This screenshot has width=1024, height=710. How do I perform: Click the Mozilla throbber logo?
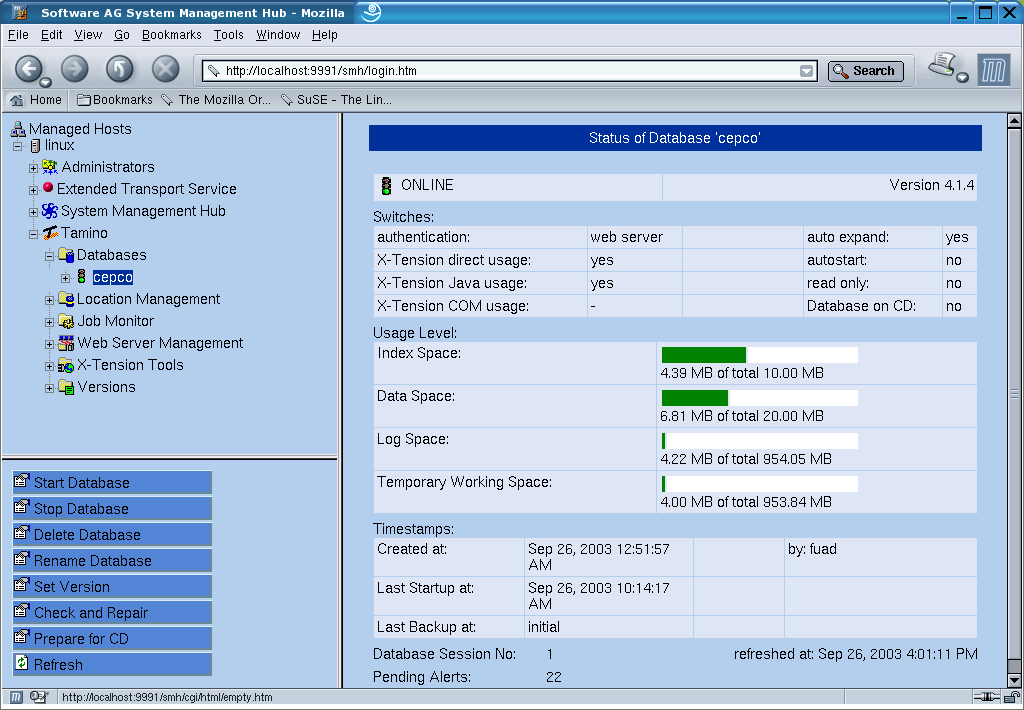[993, 70]
